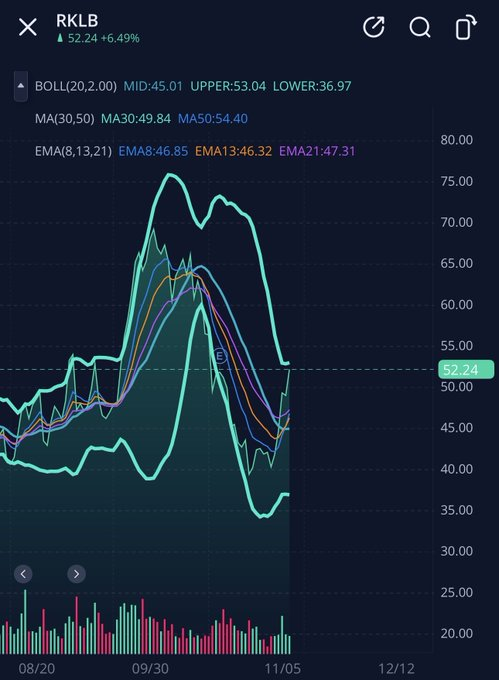Screen dimensions: 499x680
Task: Tap the MA30:49.84 value
Action: [x=136, y=118]
